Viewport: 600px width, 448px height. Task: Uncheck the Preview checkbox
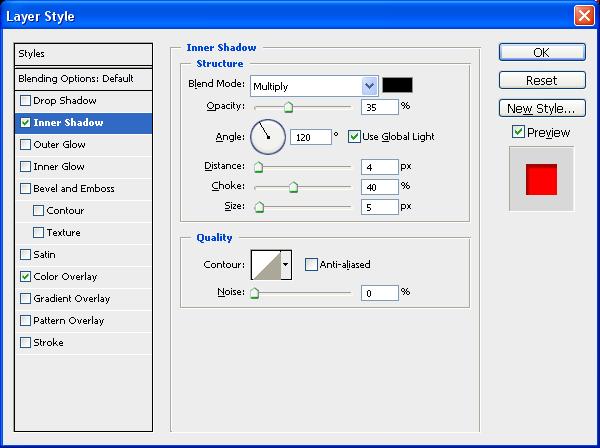pos(518,132)
